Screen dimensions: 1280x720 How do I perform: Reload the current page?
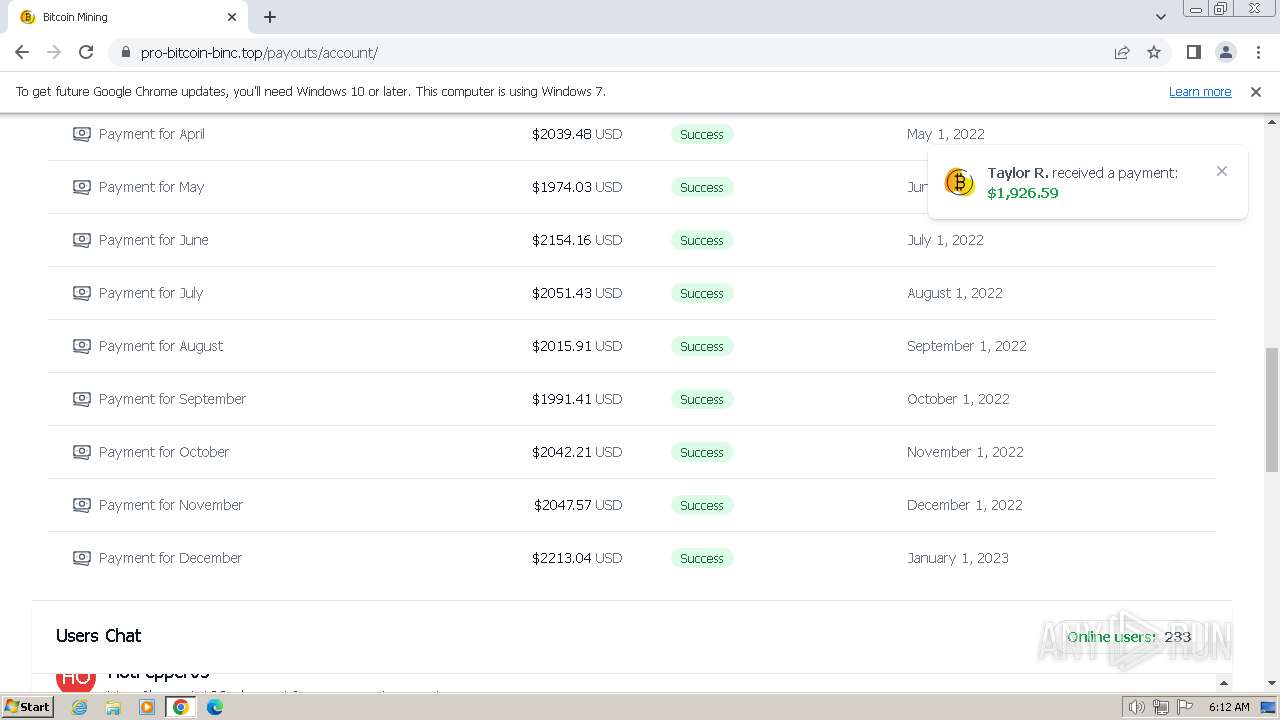[x=86, y=52]
